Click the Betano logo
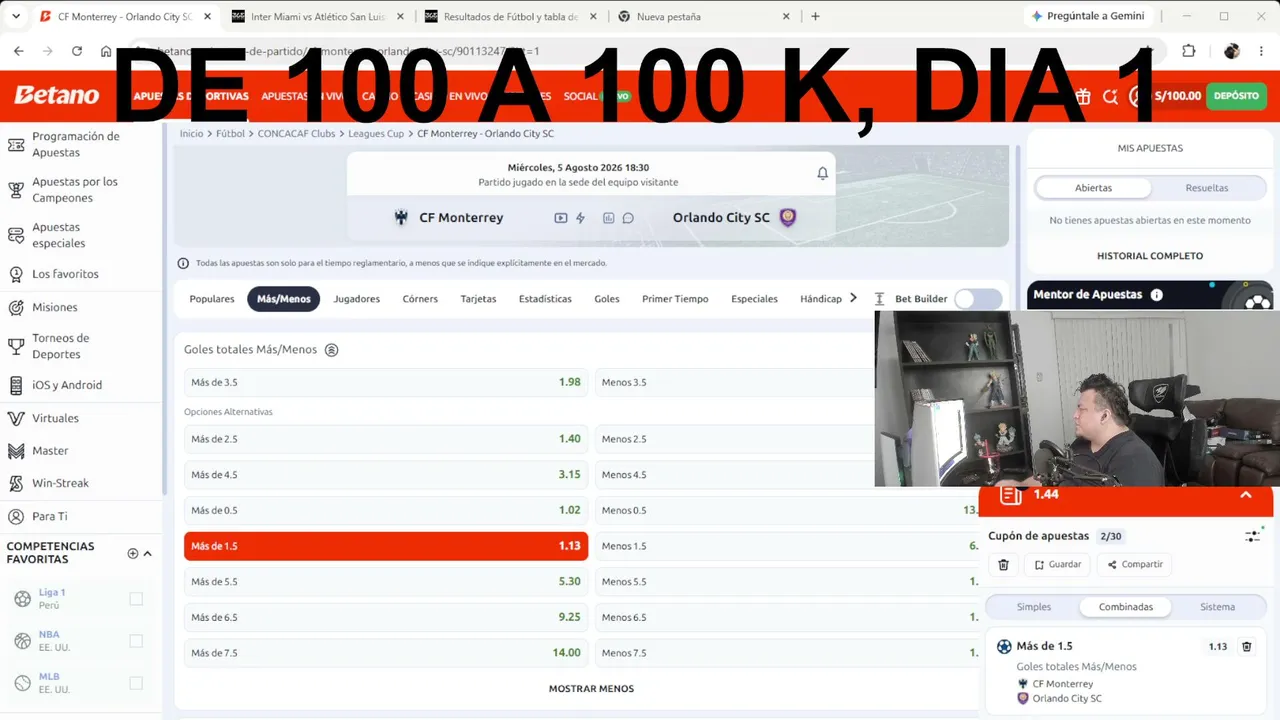 click(x=56, y=96)
